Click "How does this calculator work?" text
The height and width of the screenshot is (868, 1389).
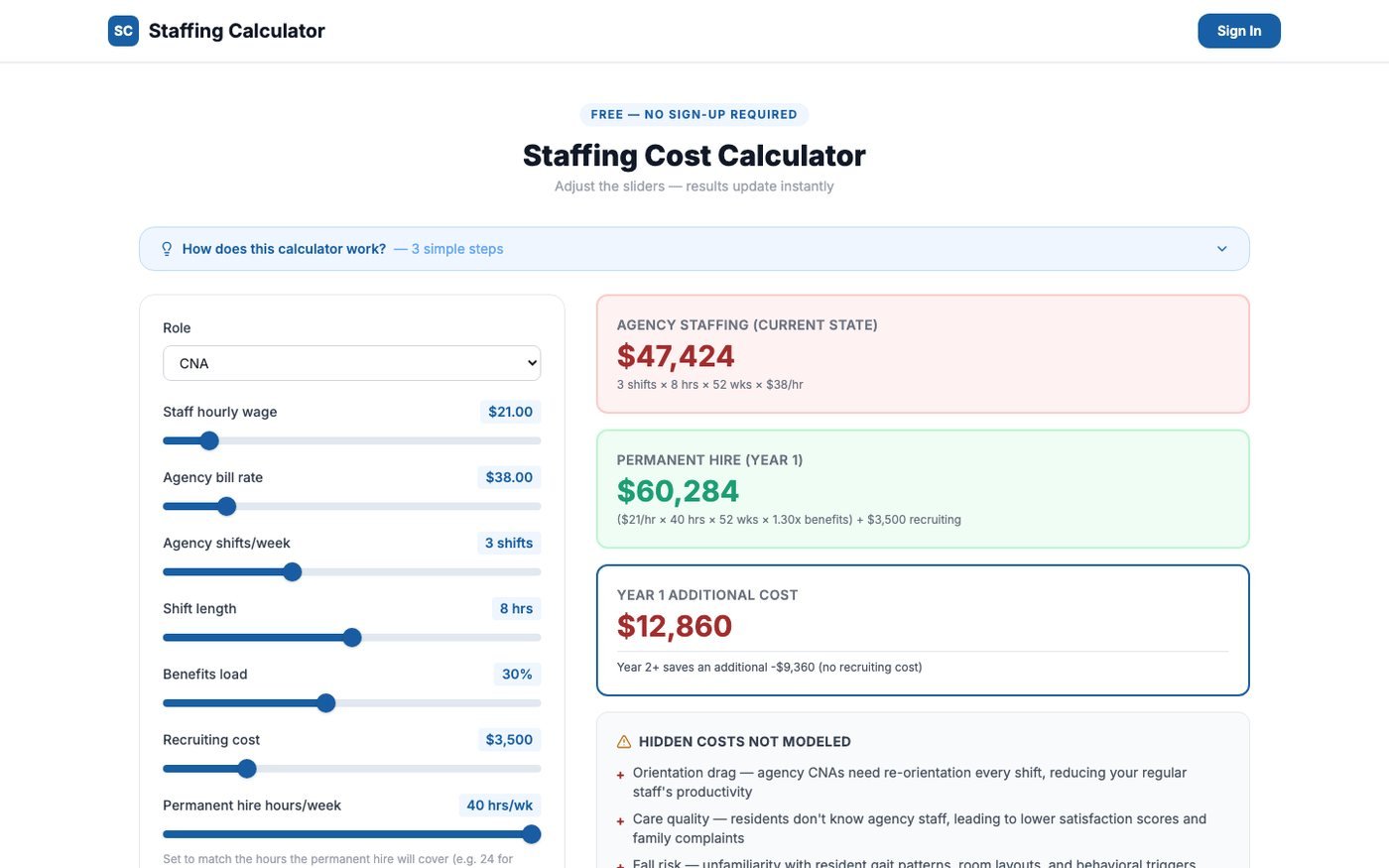tap(284, 249)
